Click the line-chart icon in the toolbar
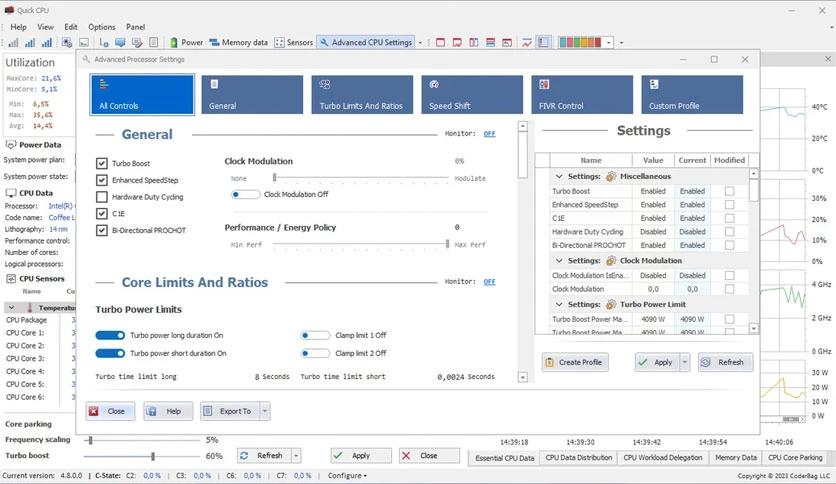This screenshot has height=484, width=836. pyautogui.click(x=527, y=43)
